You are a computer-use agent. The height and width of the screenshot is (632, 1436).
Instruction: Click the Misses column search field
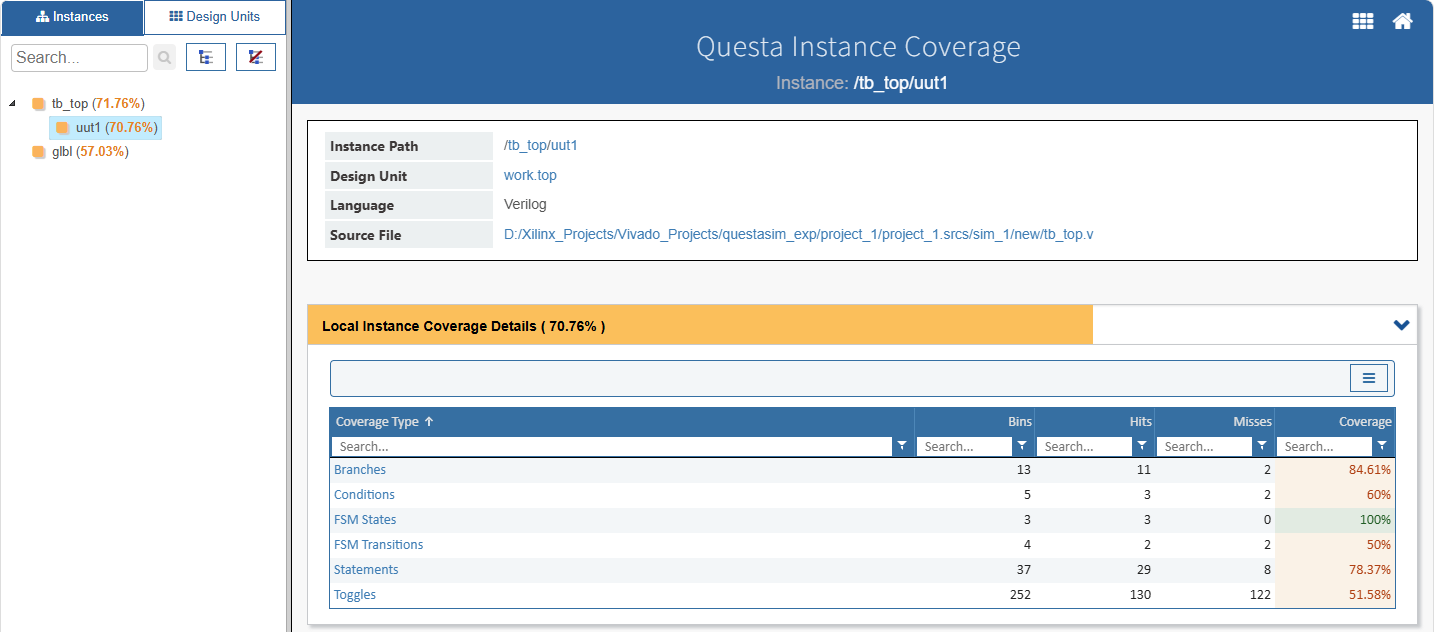(1205, 447)
